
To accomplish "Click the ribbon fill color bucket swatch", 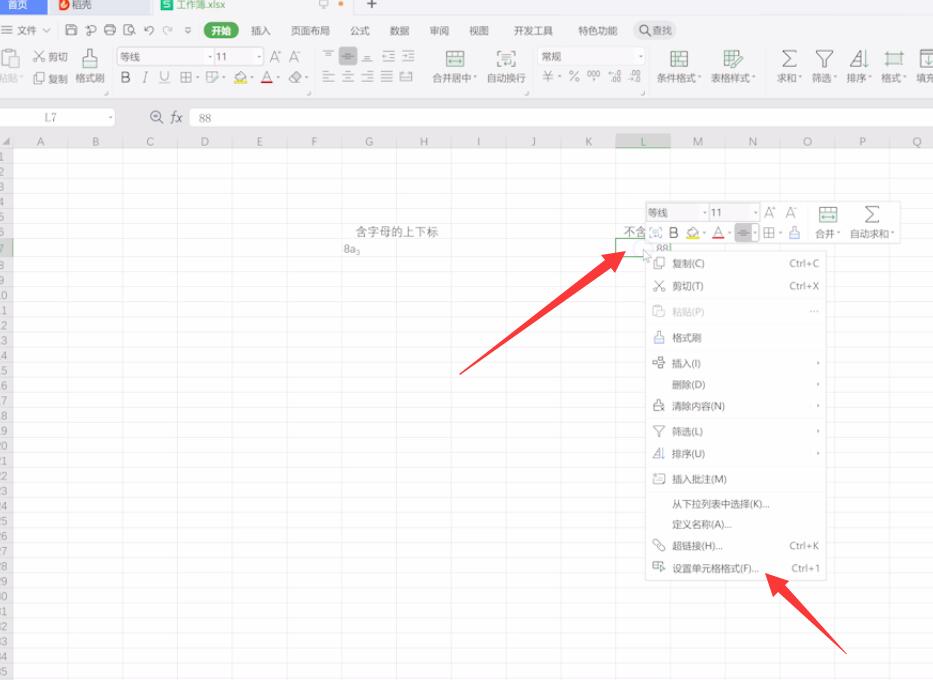I will tap(240, 77).
